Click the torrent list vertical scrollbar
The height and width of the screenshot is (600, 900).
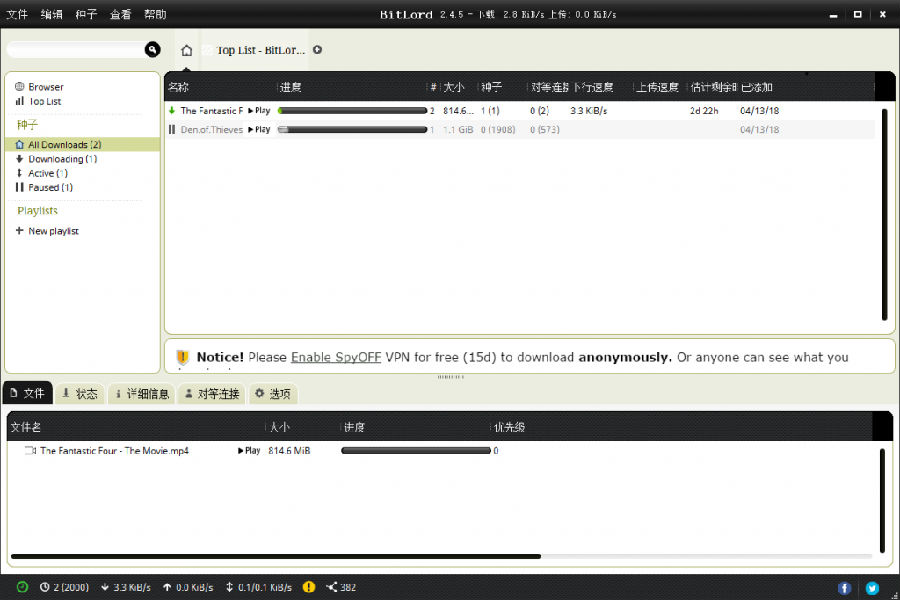click(885, 214)
